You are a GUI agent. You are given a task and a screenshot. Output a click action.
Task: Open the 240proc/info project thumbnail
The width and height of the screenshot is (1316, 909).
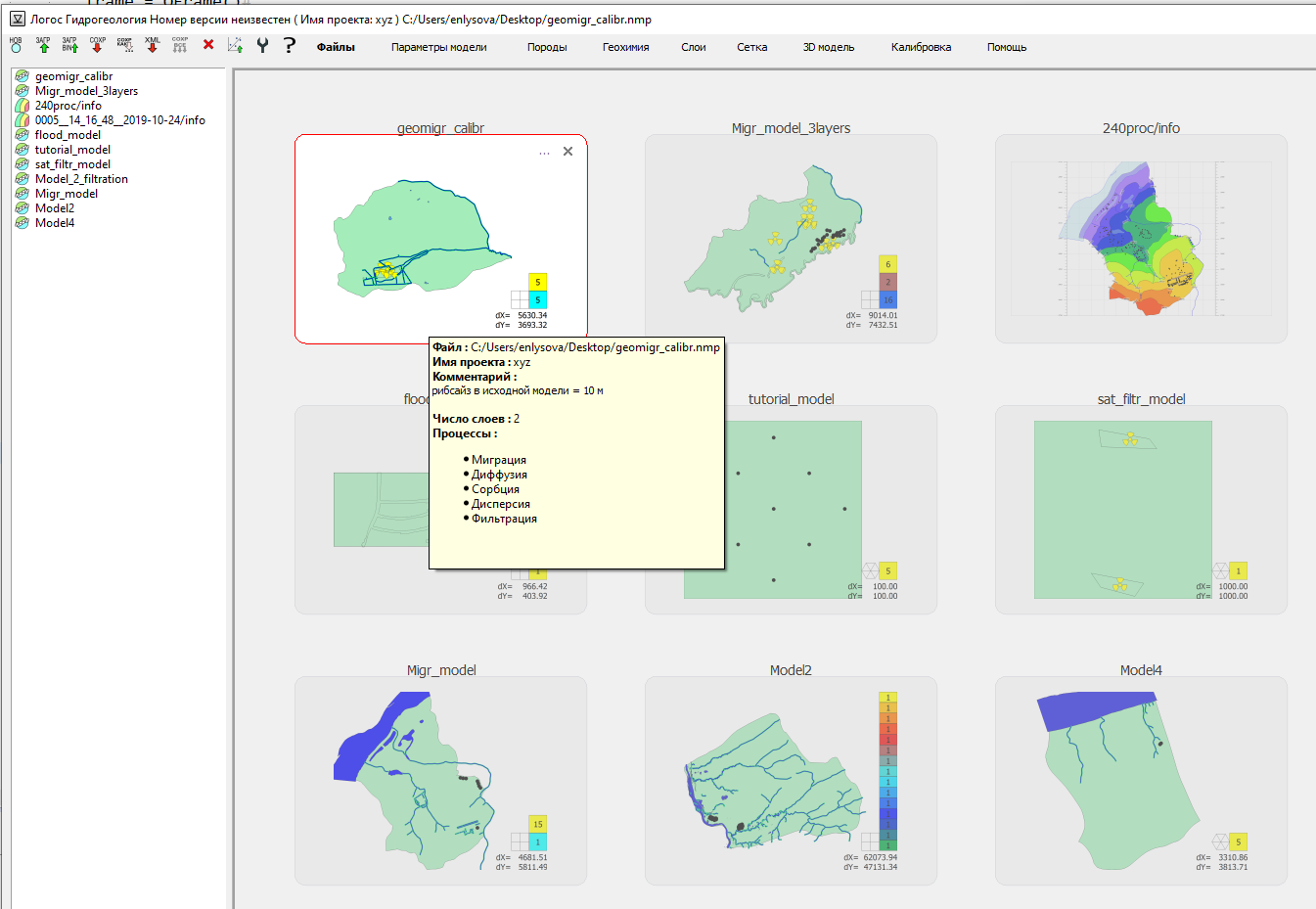[1141, 239]
